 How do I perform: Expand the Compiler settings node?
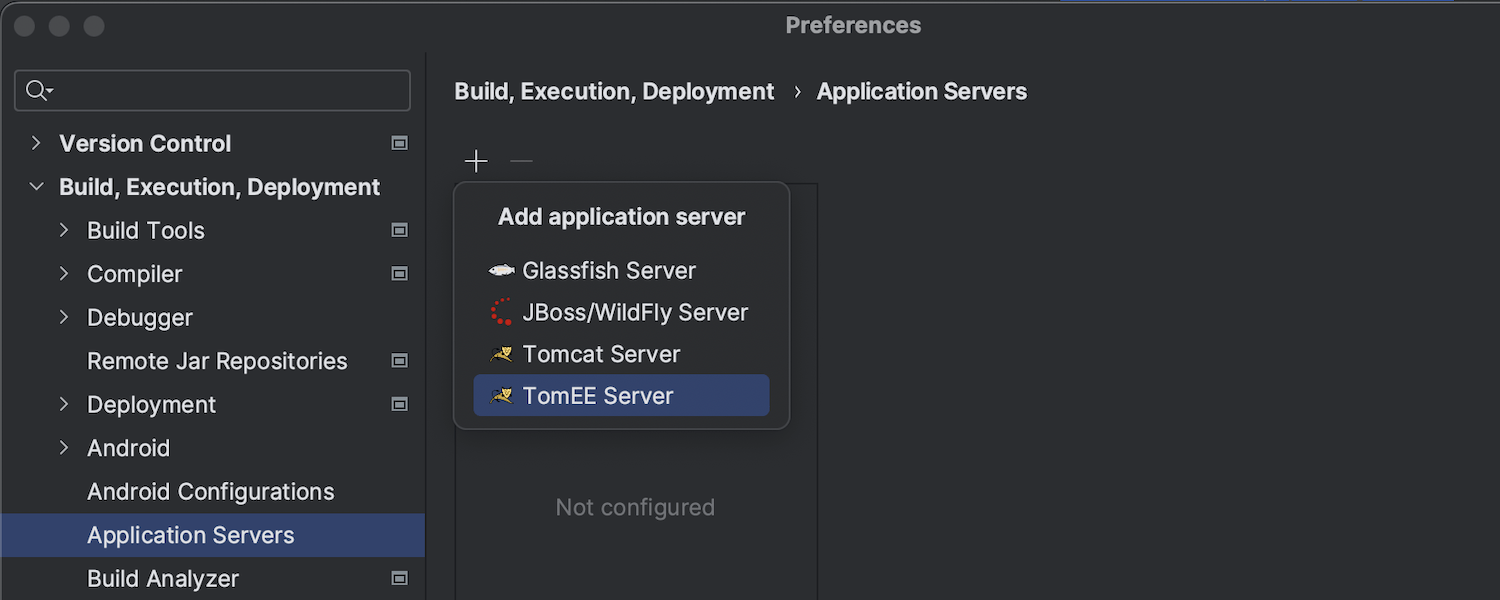click(64, 274)
